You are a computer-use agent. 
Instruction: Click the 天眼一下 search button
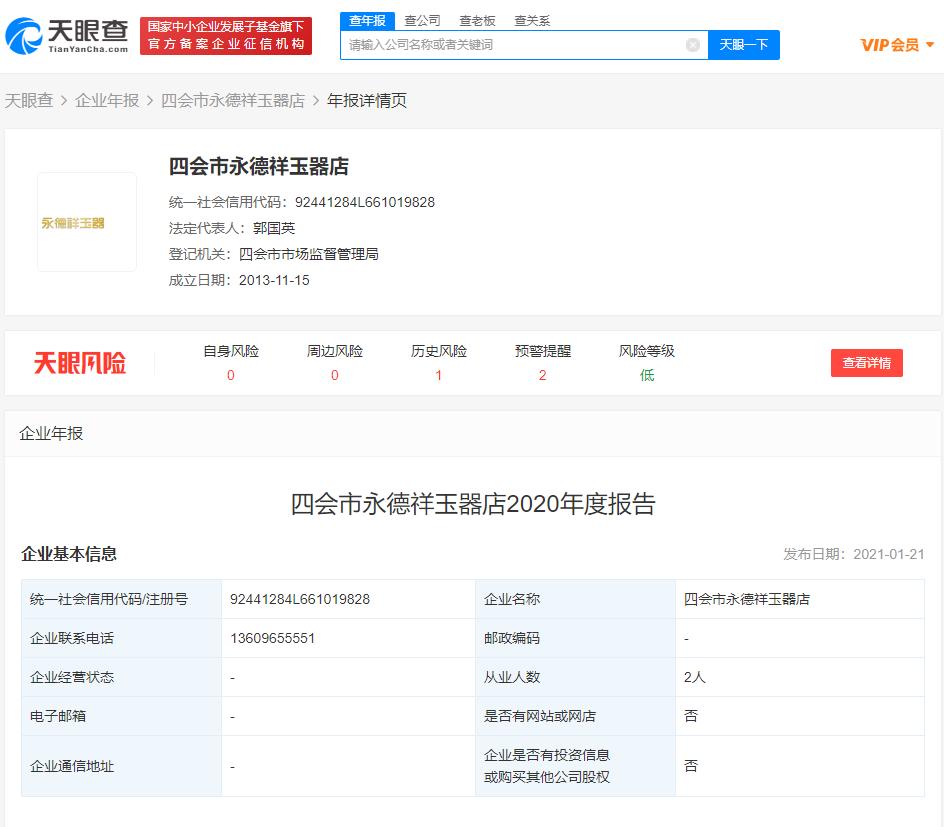pos(744,44)
